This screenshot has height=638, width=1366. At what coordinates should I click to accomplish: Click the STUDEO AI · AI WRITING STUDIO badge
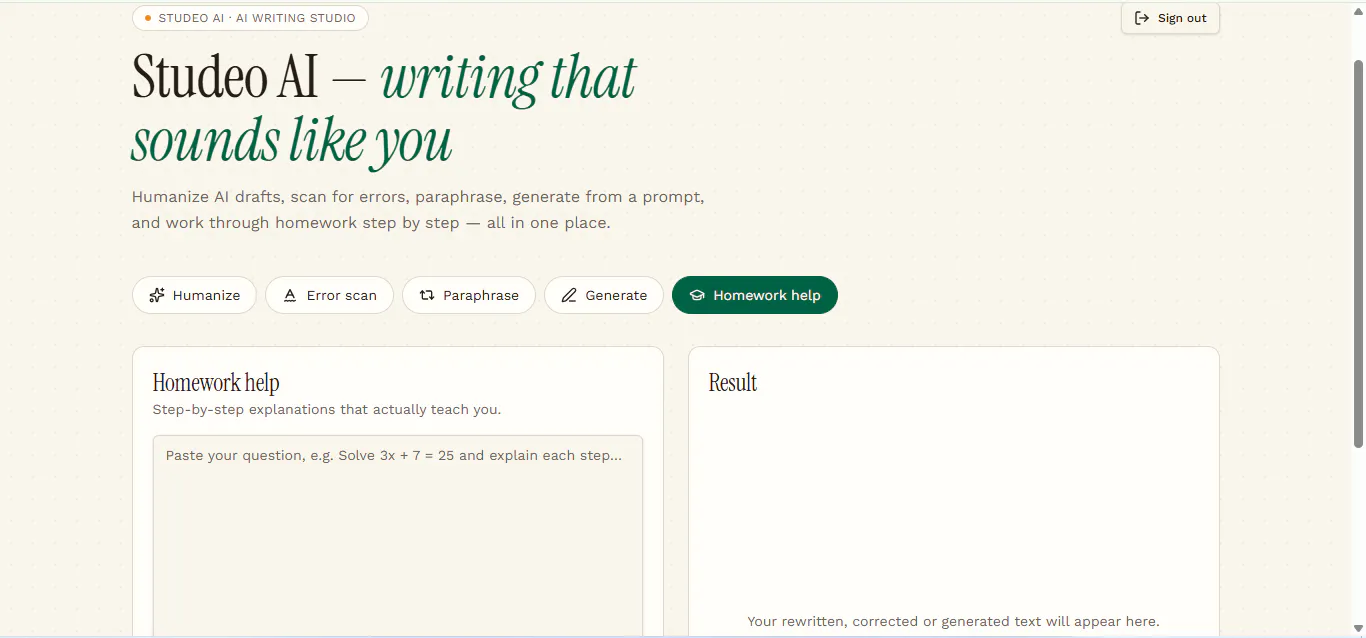250,18
